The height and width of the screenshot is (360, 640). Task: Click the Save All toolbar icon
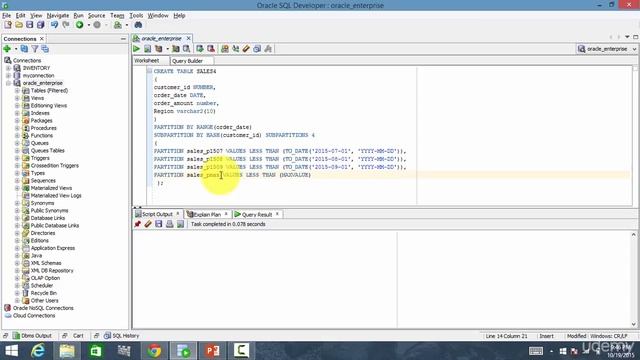click(40, 25)
